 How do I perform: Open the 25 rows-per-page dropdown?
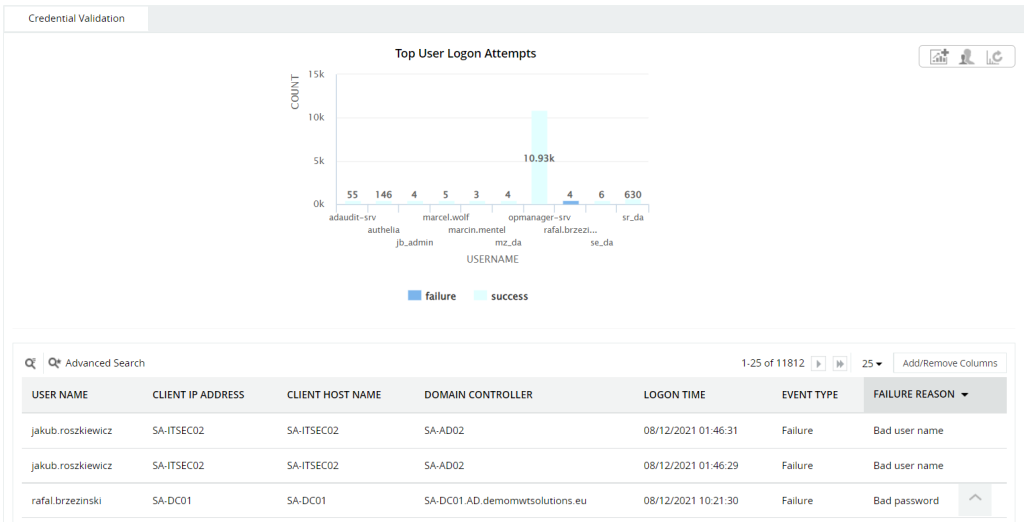(x=872, y=364)
